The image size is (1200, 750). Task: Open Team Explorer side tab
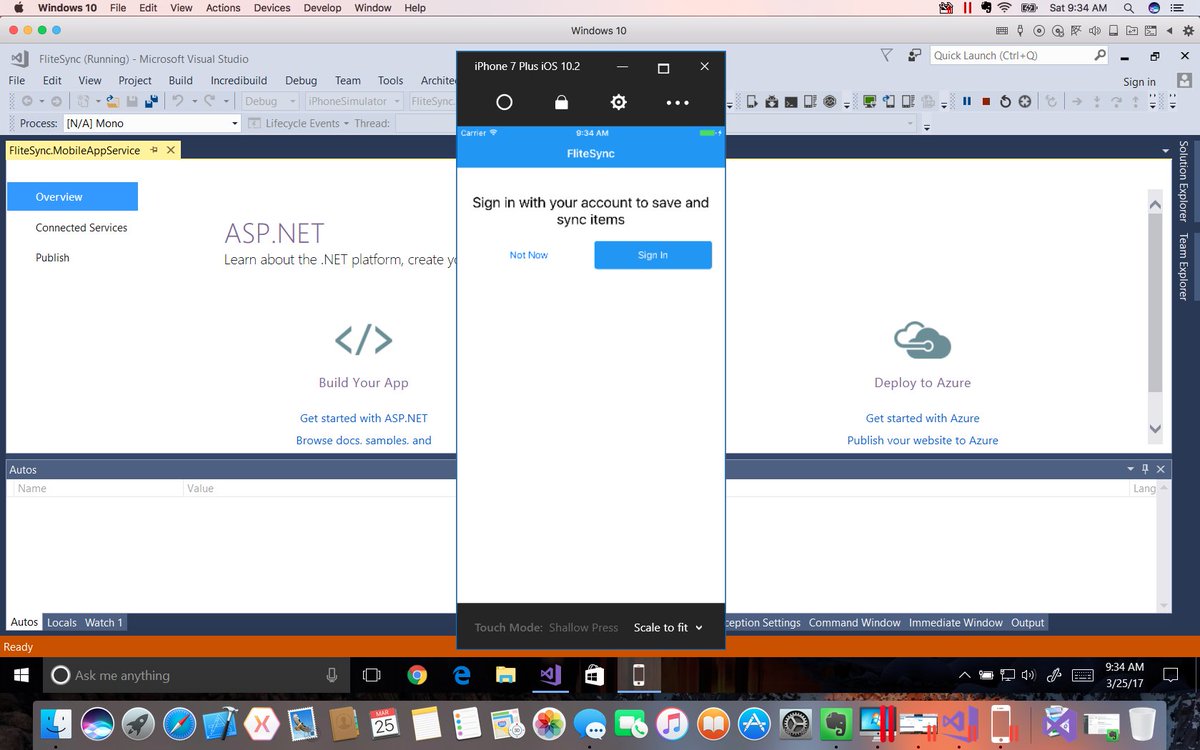click(1184, 267)
